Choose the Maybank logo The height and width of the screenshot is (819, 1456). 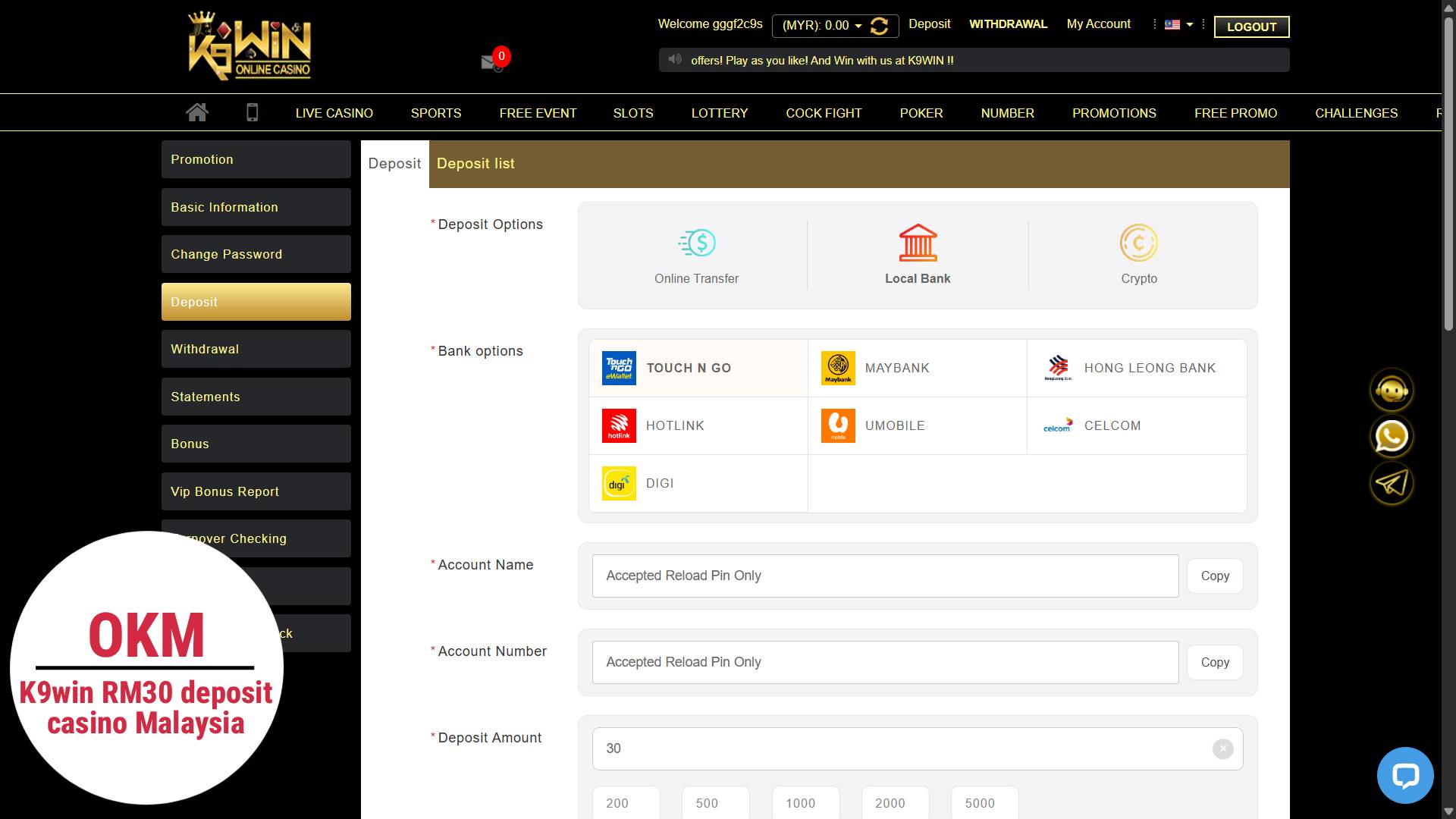pos(838,368)
